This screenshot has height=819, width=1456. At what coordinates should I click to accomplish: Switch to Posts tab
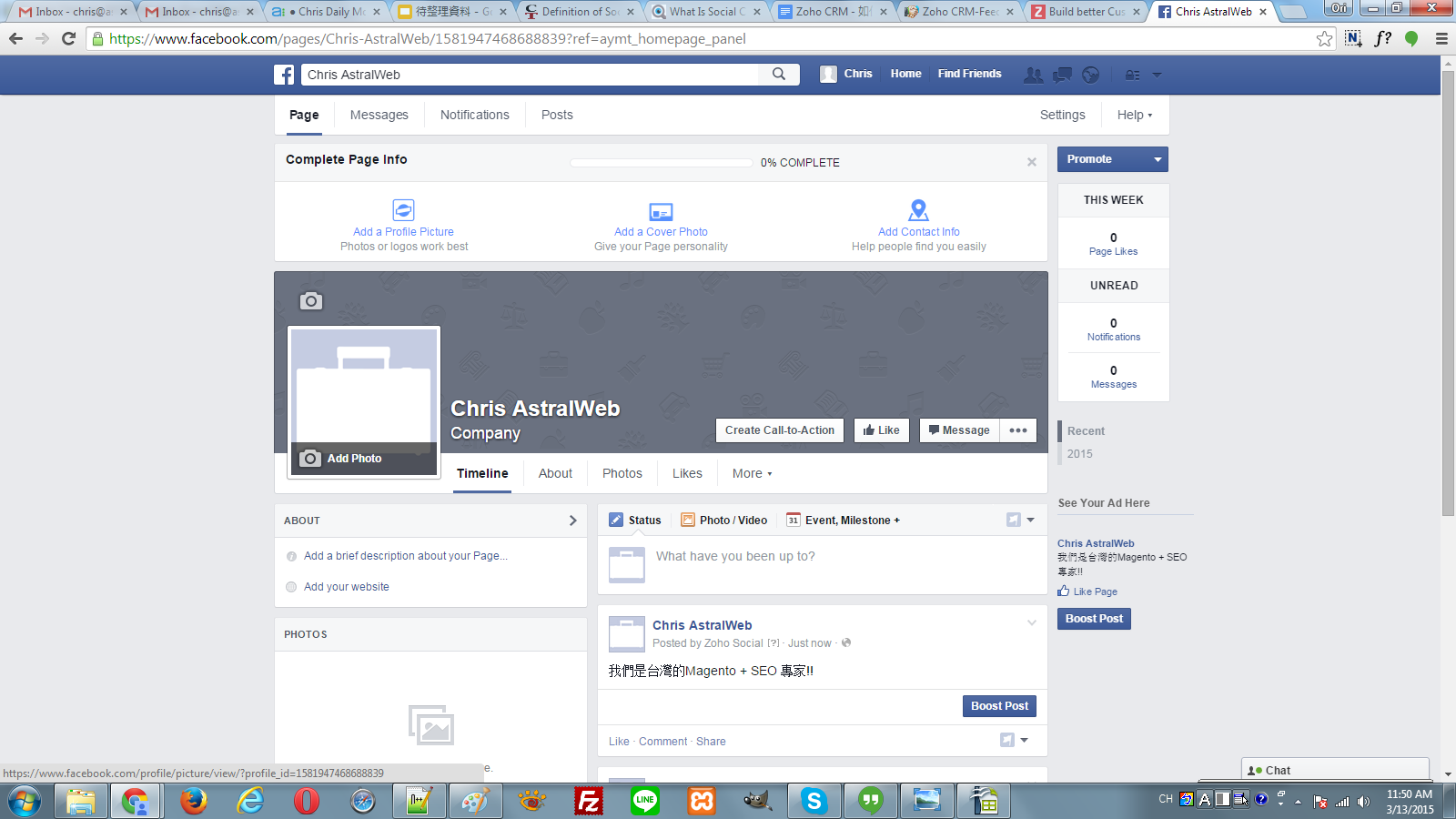(x=557, y=115)
